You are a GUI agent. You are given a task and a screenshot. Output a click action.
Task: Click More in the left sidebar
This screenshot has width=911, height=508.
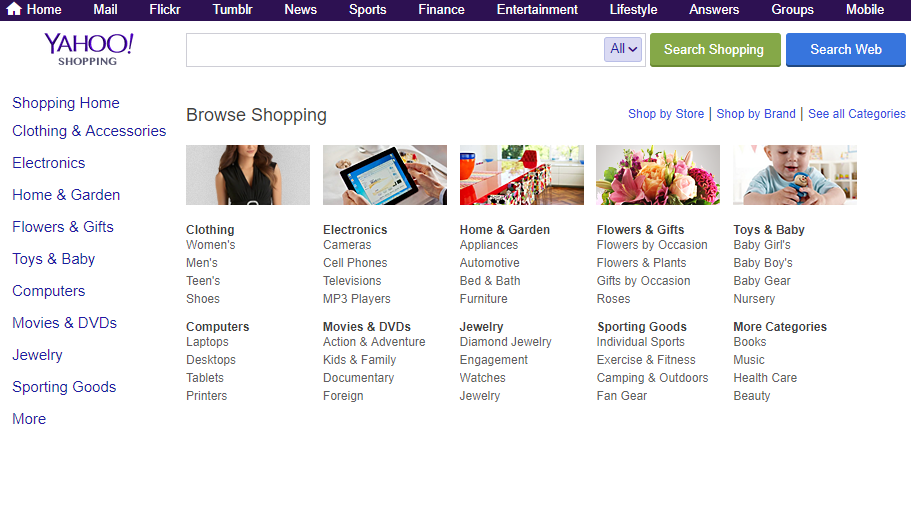pyautogui.click(x=29, y=418)
